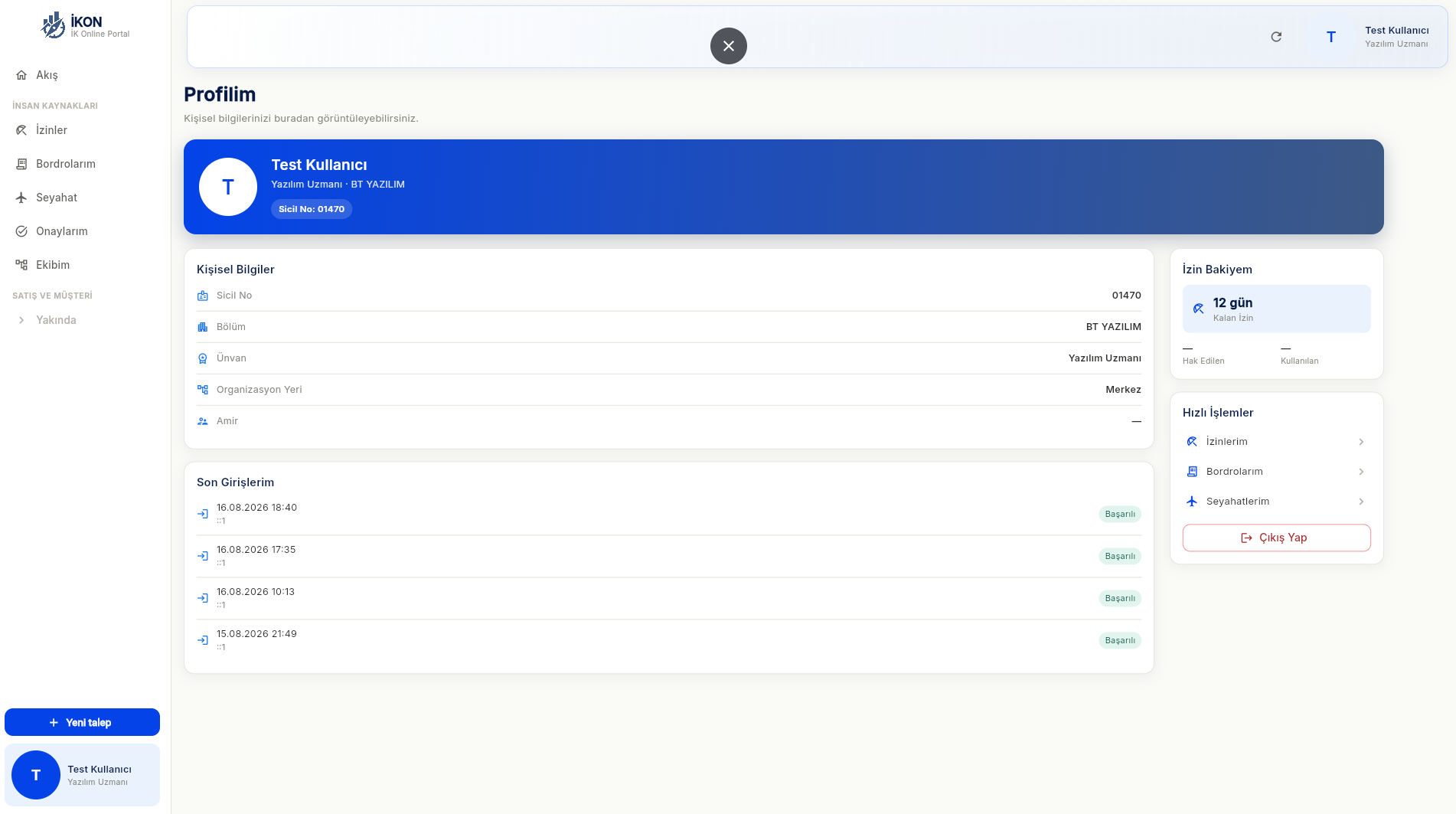Click the Seyahat airplane sidebar icon

[21, 198]
